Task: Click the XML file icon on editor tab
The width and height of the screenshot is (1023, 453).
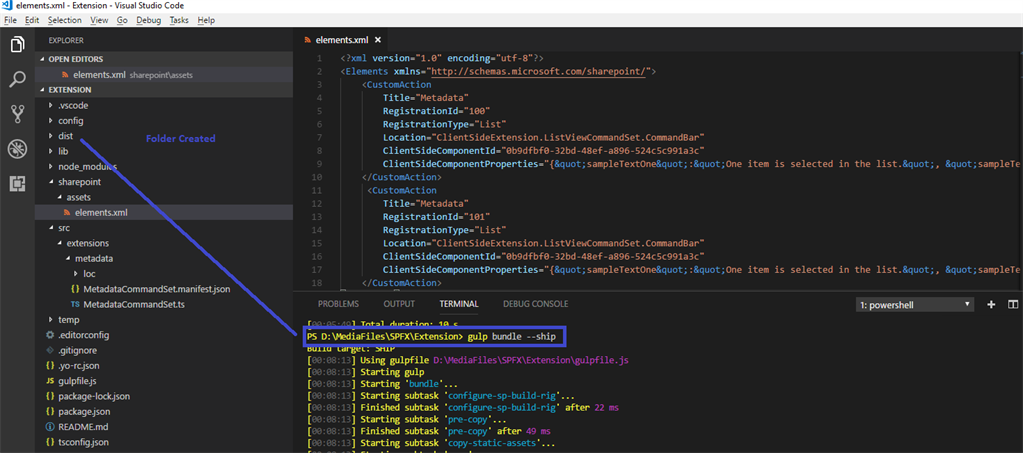Action: coord(307,39)
